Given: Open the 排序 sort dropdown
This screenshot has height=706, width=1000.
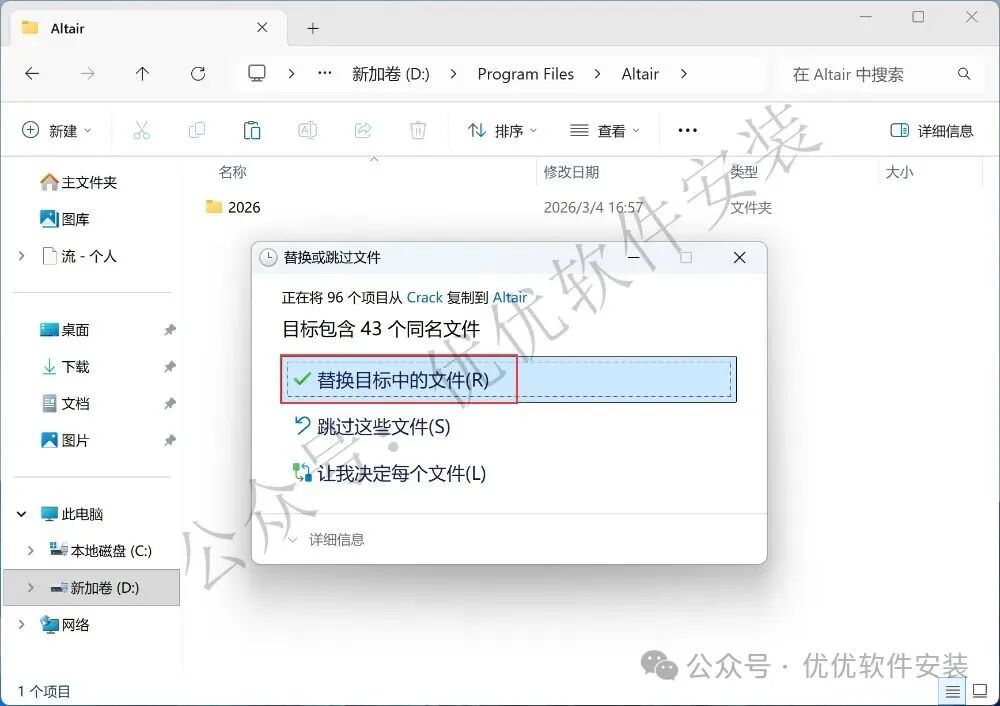Looking at the screenshot, I should pyautogui.click(x=503, y=131).
